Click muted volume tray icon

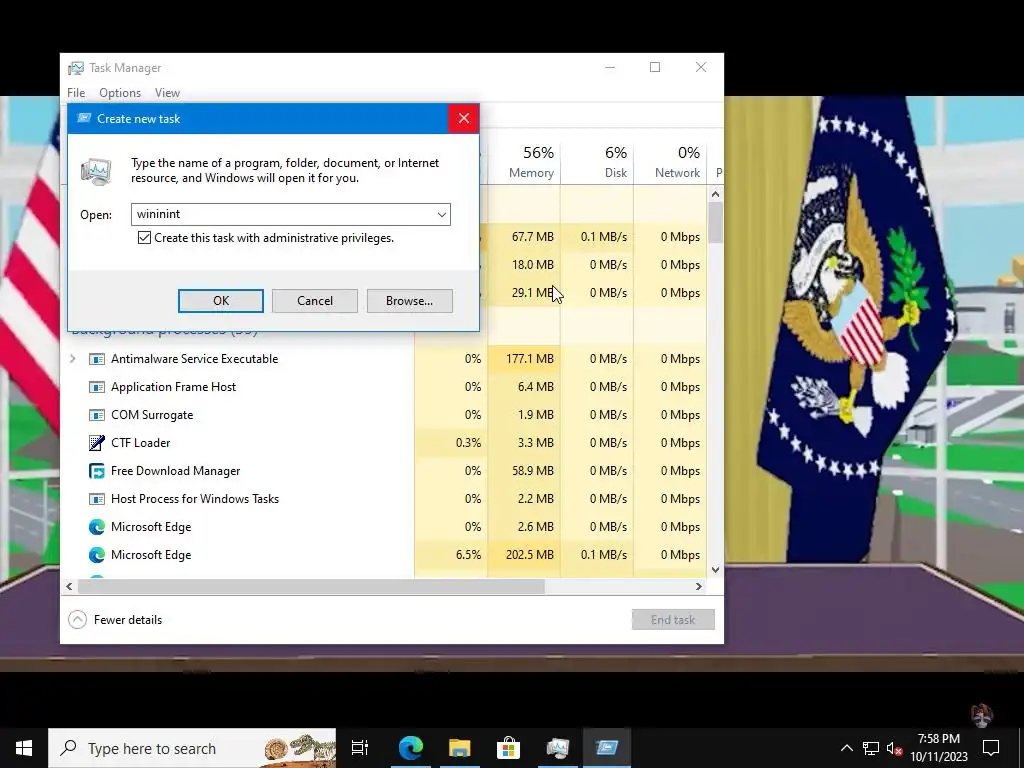coord(894,748)
